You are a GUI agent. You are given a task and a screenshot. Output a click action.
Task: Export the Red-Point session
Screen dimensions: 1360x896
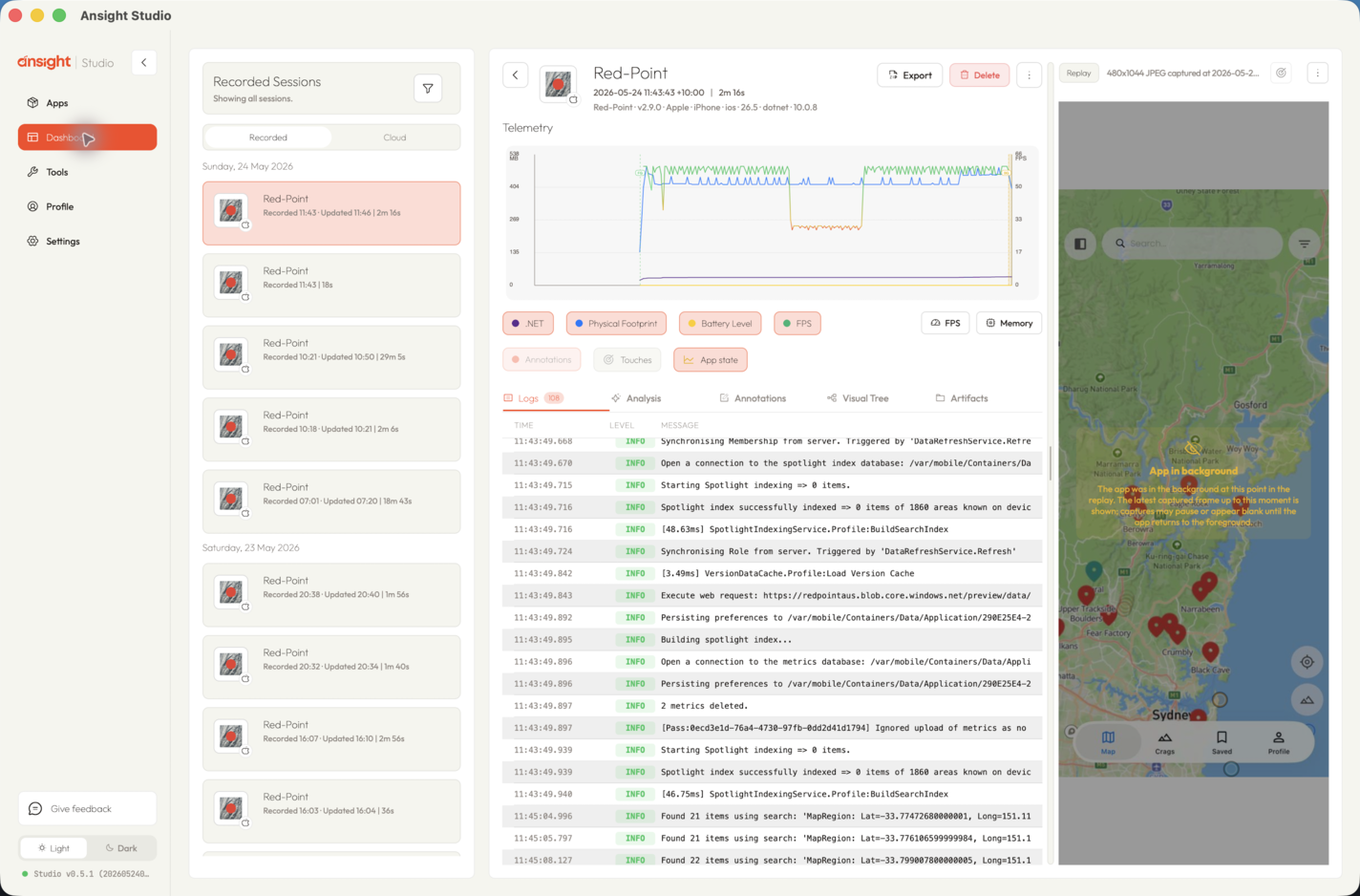pos(909,75)
